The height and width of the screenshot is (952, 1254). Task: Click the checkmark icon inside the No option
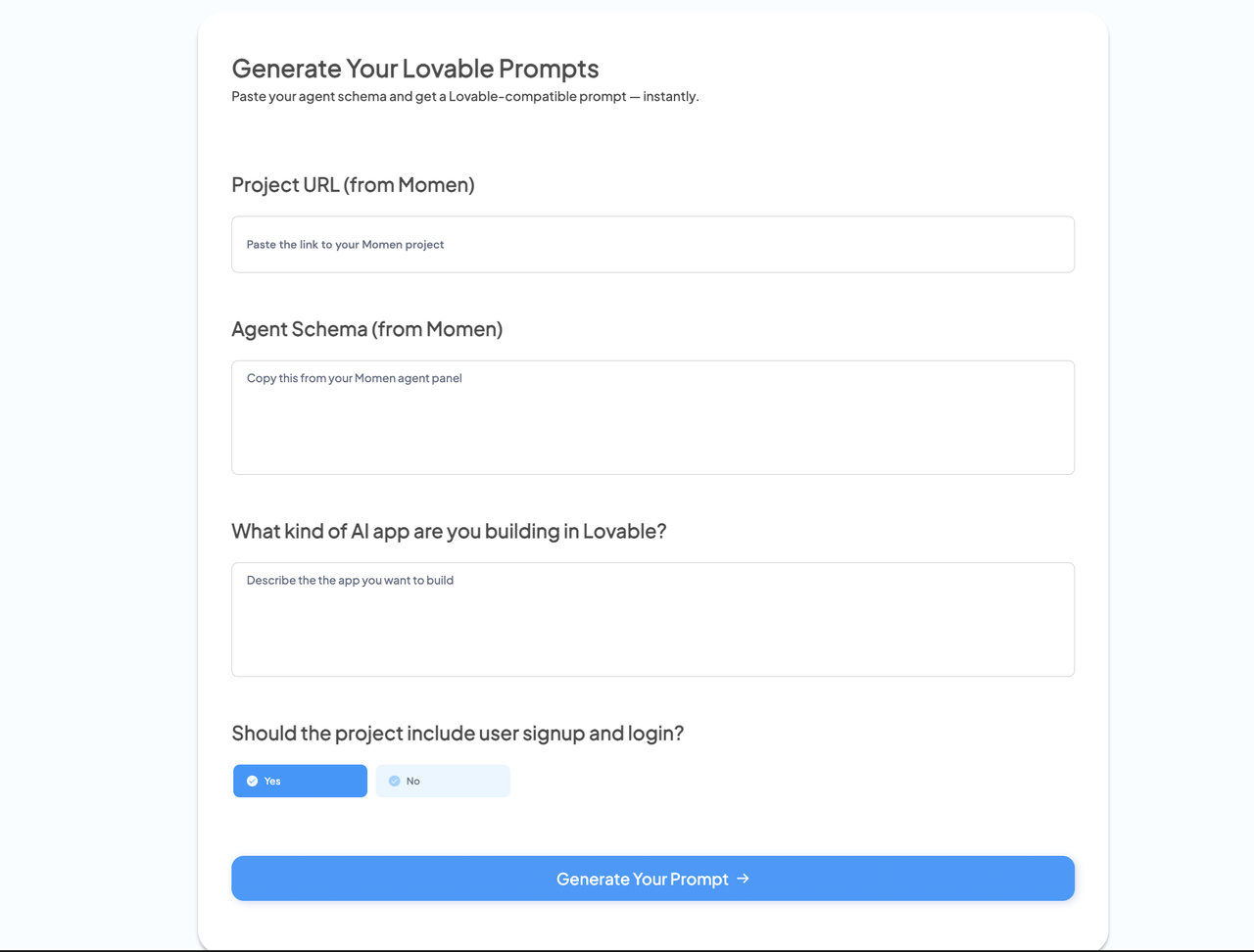pyautogui.click(x=395, y=781)
